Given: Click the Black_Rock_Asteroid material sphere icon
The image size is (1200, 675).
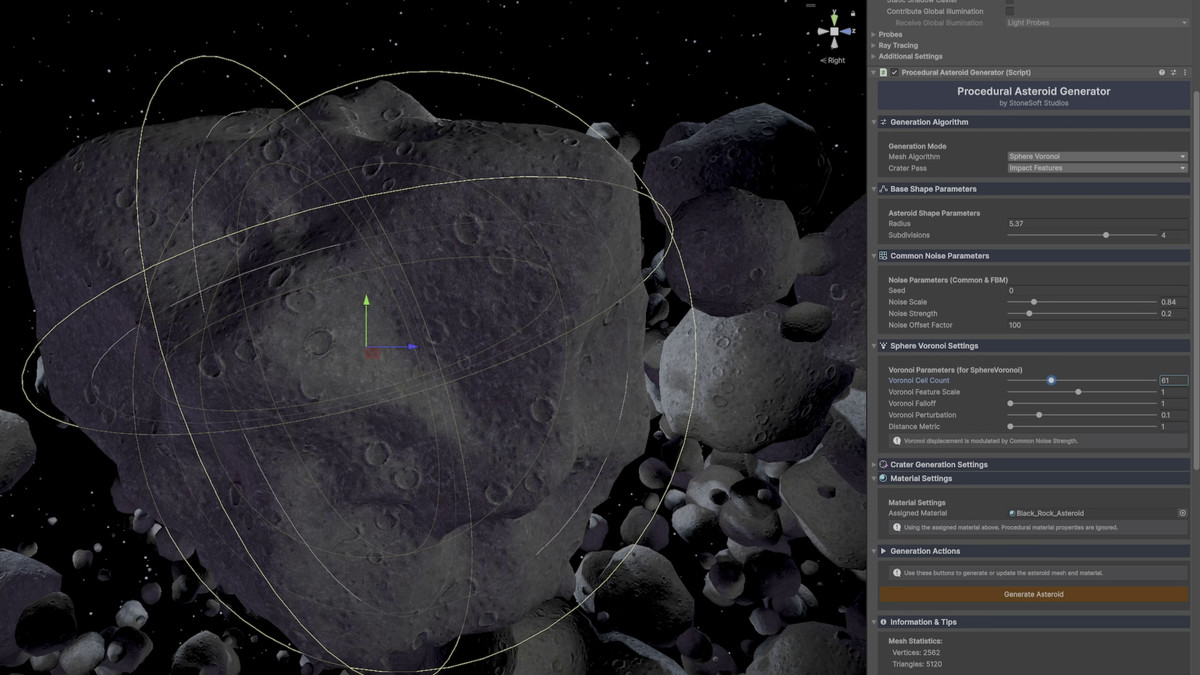Looking at the screenshot, I should pos(1012,513).
